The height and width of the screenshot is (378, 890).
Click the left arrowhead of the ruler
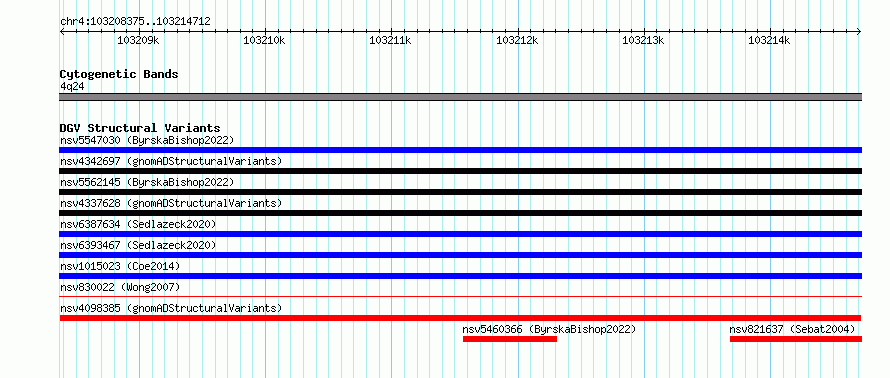click(62, 31)
